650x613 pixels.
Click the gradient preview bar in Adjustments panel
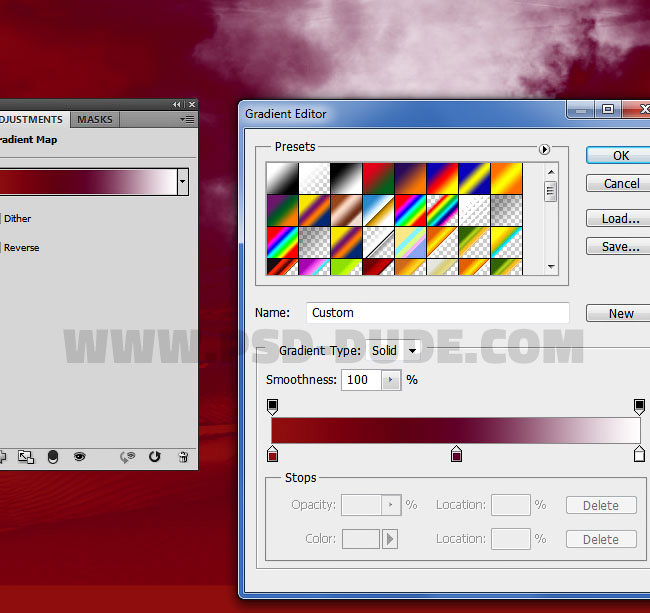(88, 182)
